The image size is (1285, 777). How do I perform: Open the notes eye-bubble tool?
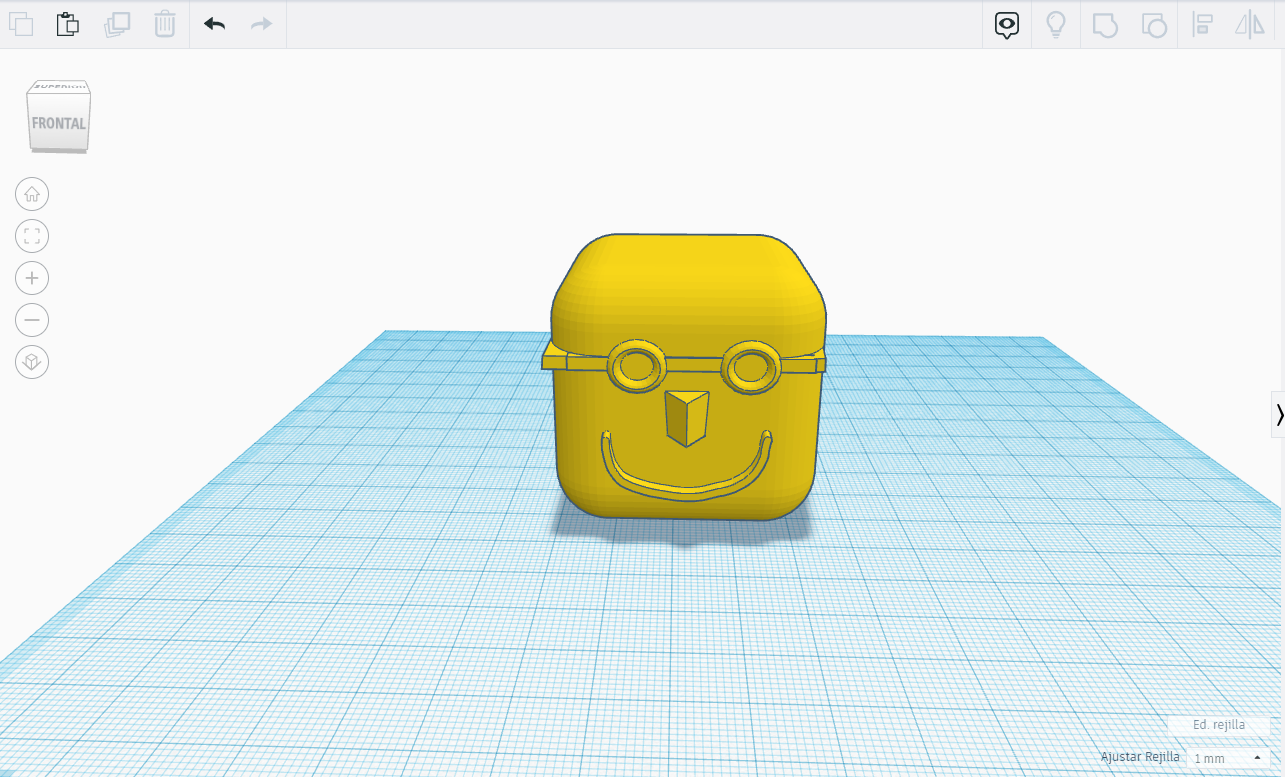click(x=1007, y=25)
